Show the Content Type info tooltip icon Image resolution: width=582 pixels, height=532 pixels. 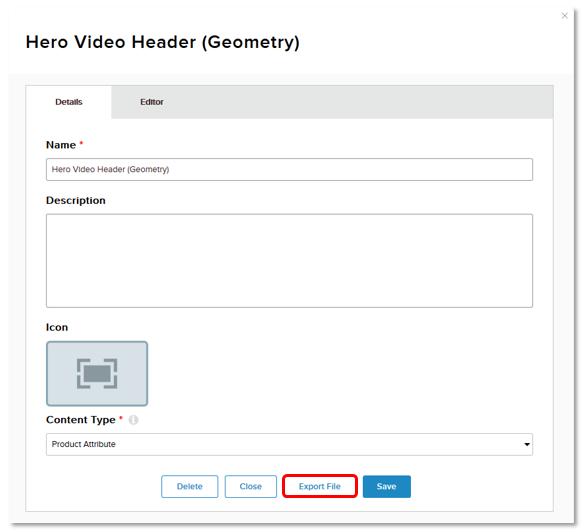[133, 420]
